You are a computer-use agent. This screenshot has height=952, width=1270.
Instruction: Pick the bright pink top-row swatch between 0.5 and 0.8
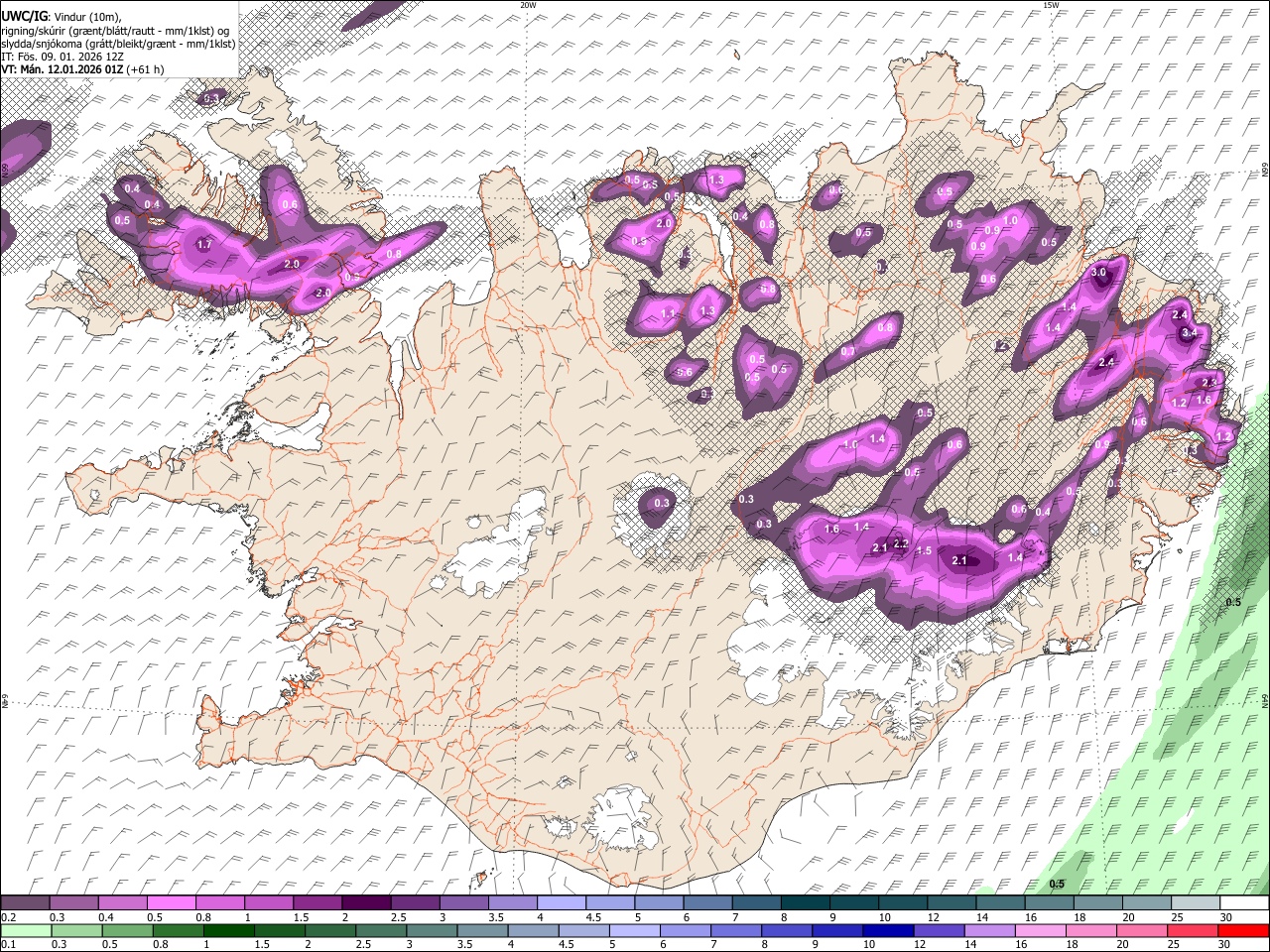171,903
